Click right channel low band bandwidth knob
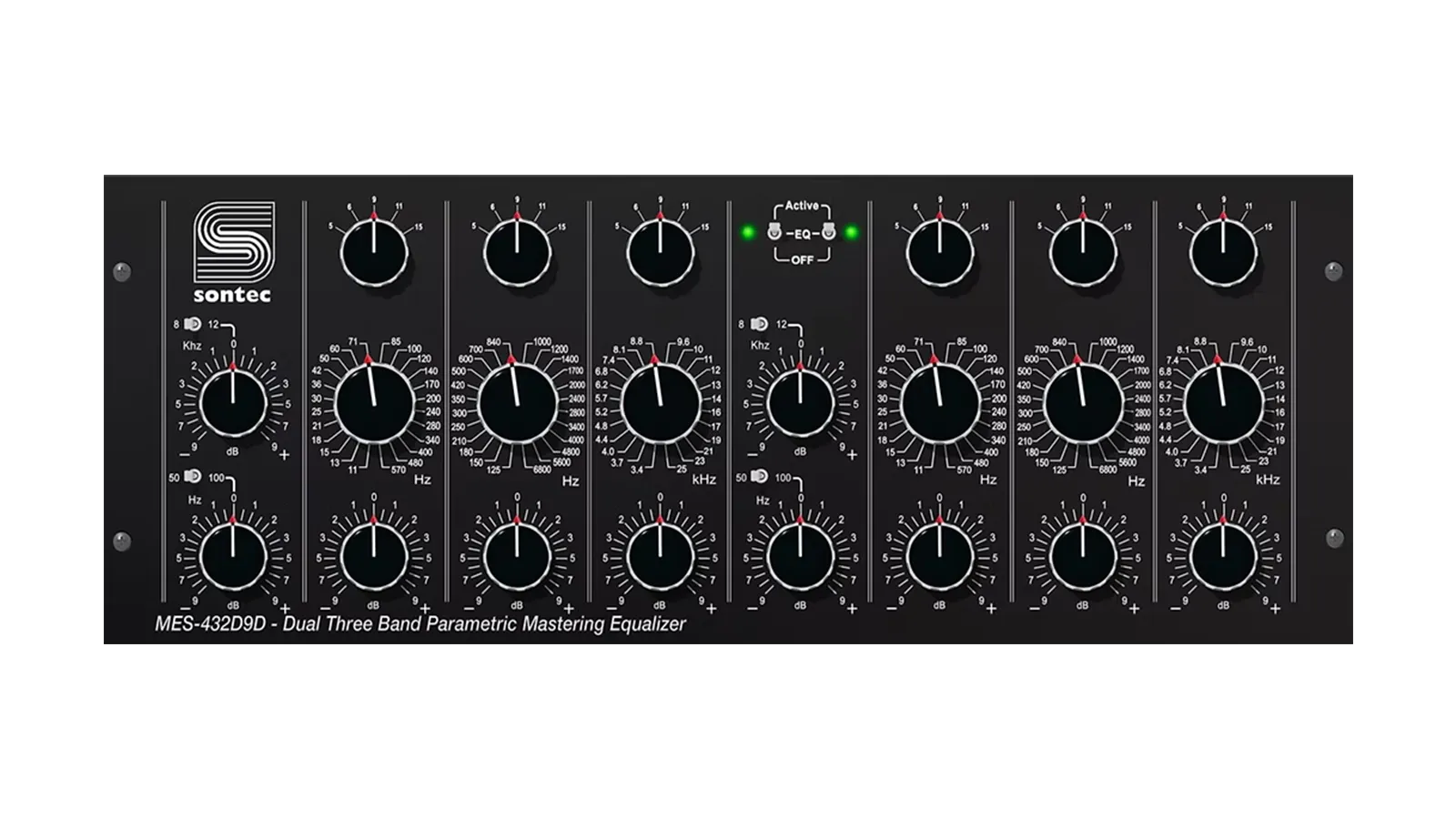Viewport: 1456px width, 819px height. [940, 251]
